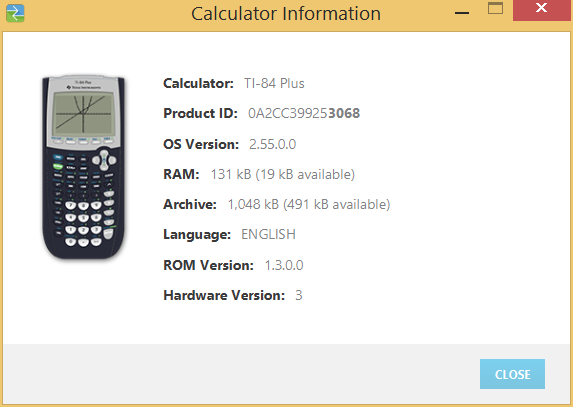
Task: Maximize the Calculator Information window
Action: (x=496, y=9)
